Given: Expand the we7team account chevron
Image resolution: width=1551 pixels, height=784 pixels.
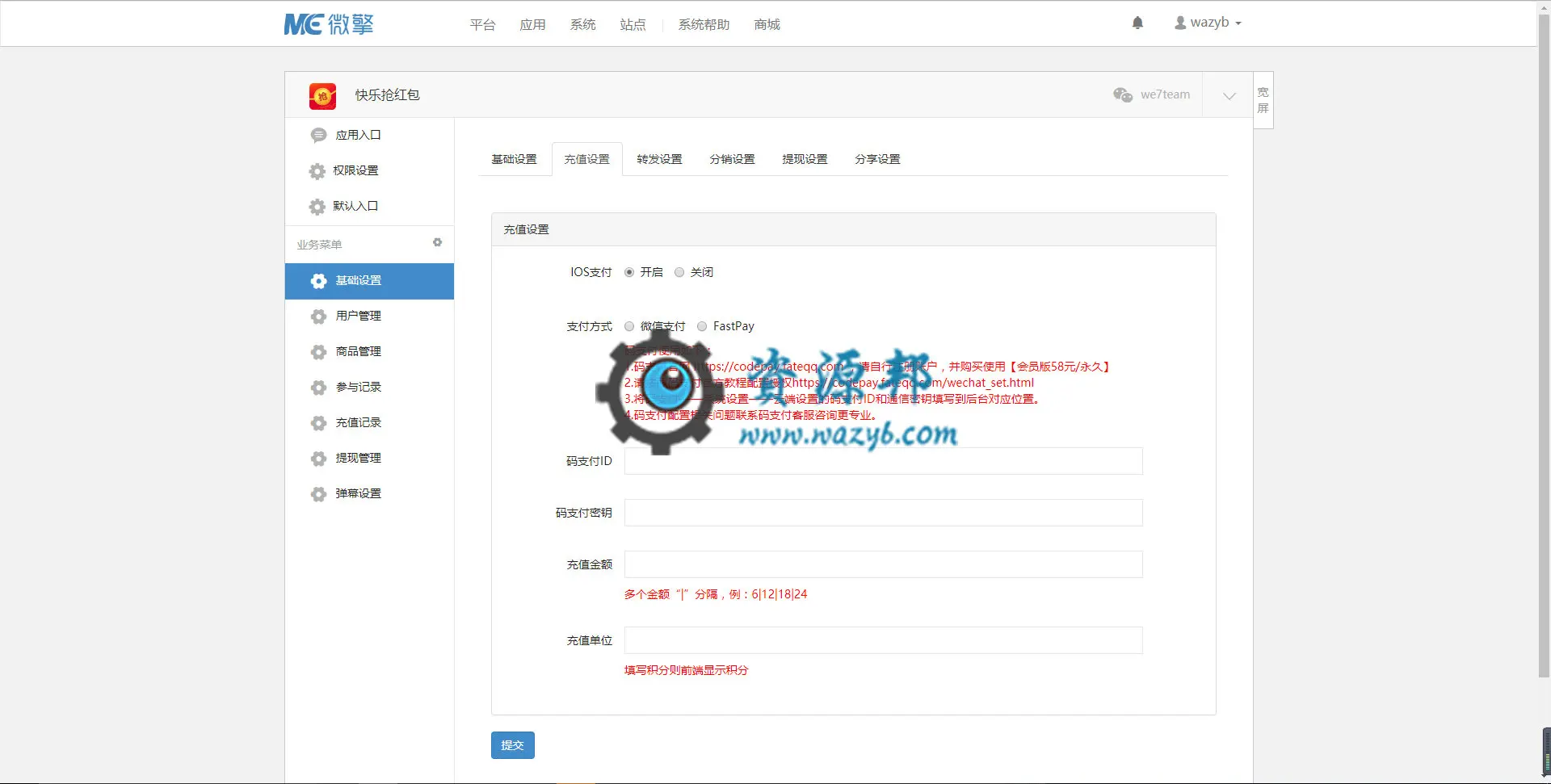Looking at the screenshot, I should pyautogui.click(x=1229, y=95).
